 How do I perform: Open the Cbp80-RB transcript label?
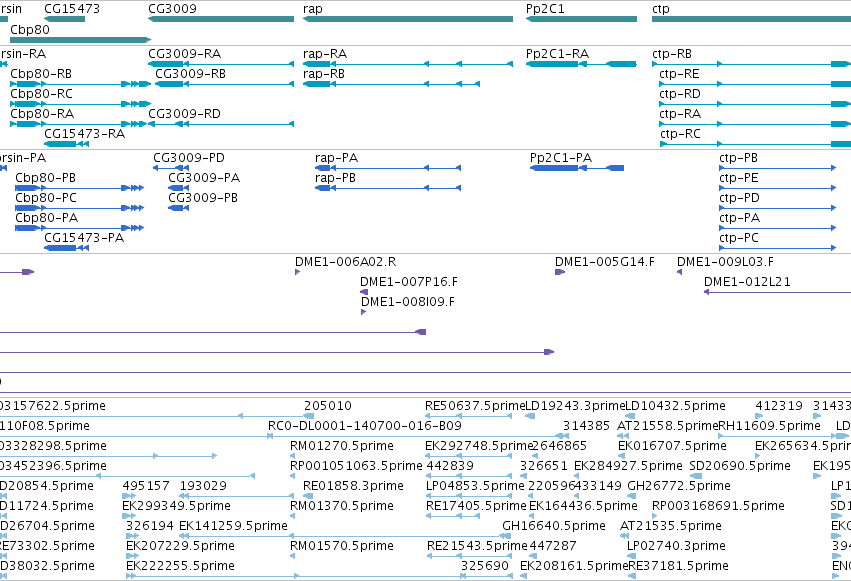coord(41,74)
